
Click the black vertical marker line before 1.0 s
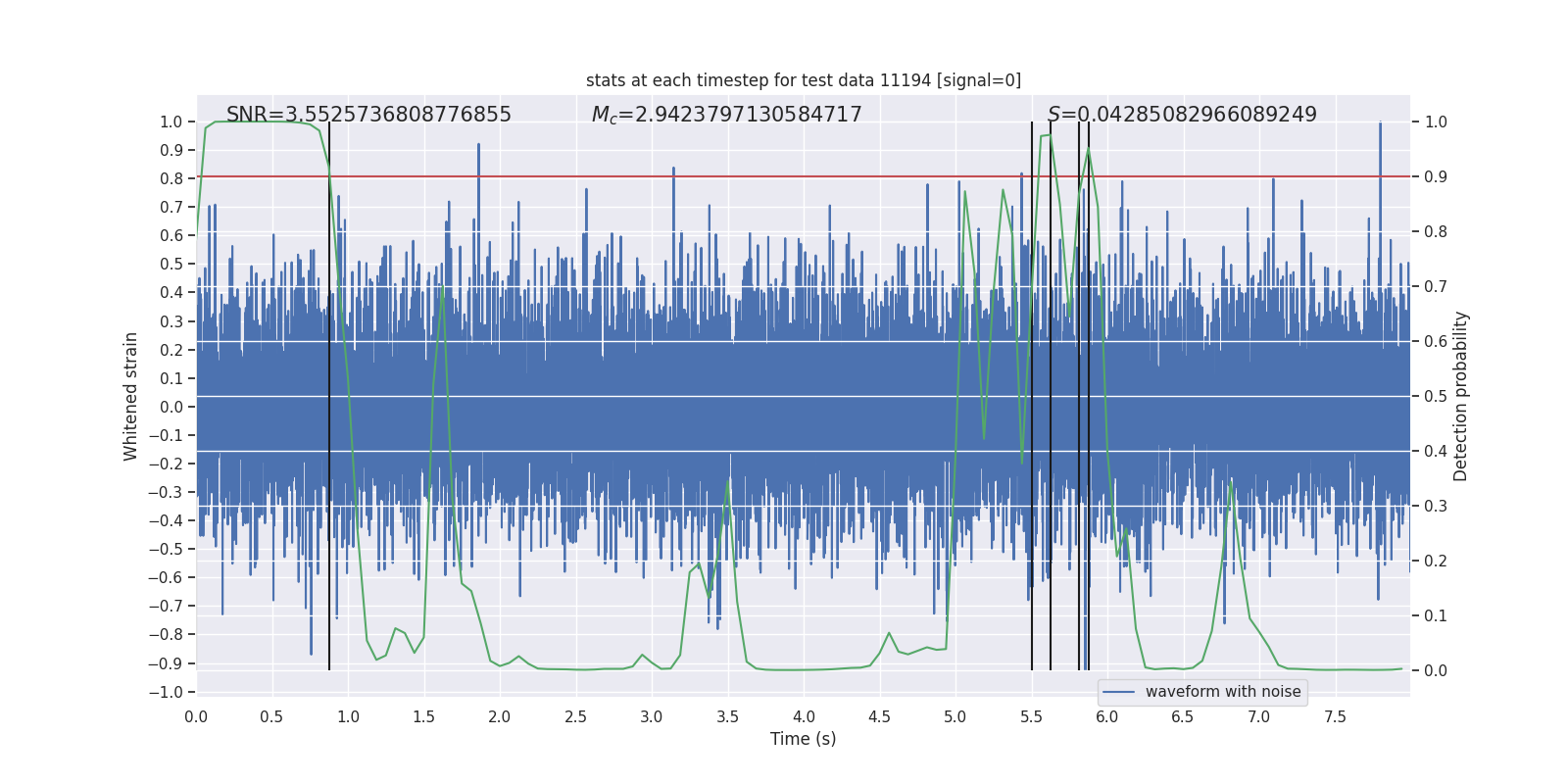coord(329,396)
